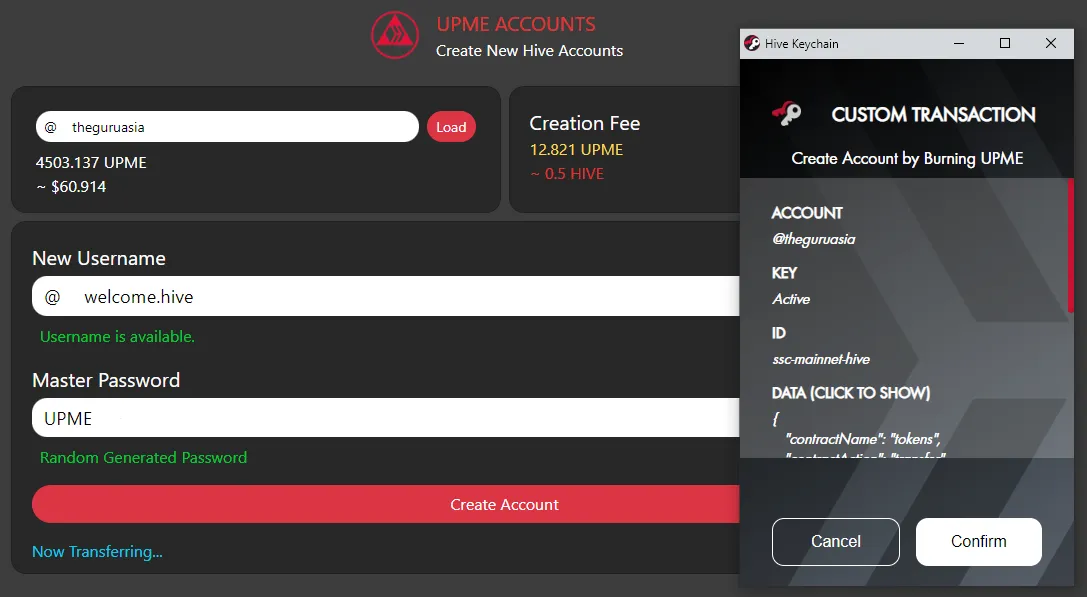Viewport: 1087px width, 597px height.
Task: Focus the account name field with theguruasia
Action: click(227, 127)
